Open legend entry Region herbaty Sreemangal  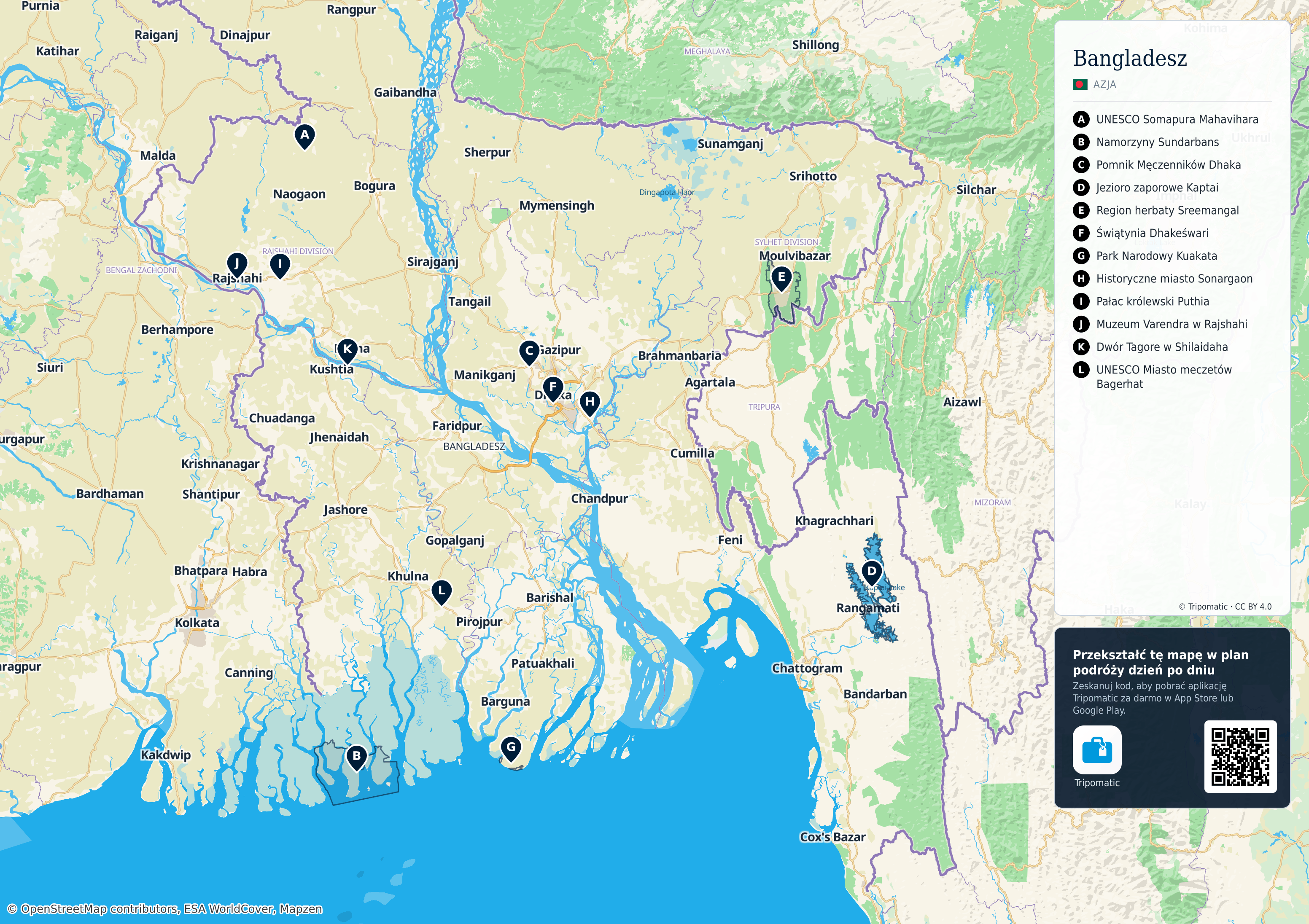(x=1167, y=211)
